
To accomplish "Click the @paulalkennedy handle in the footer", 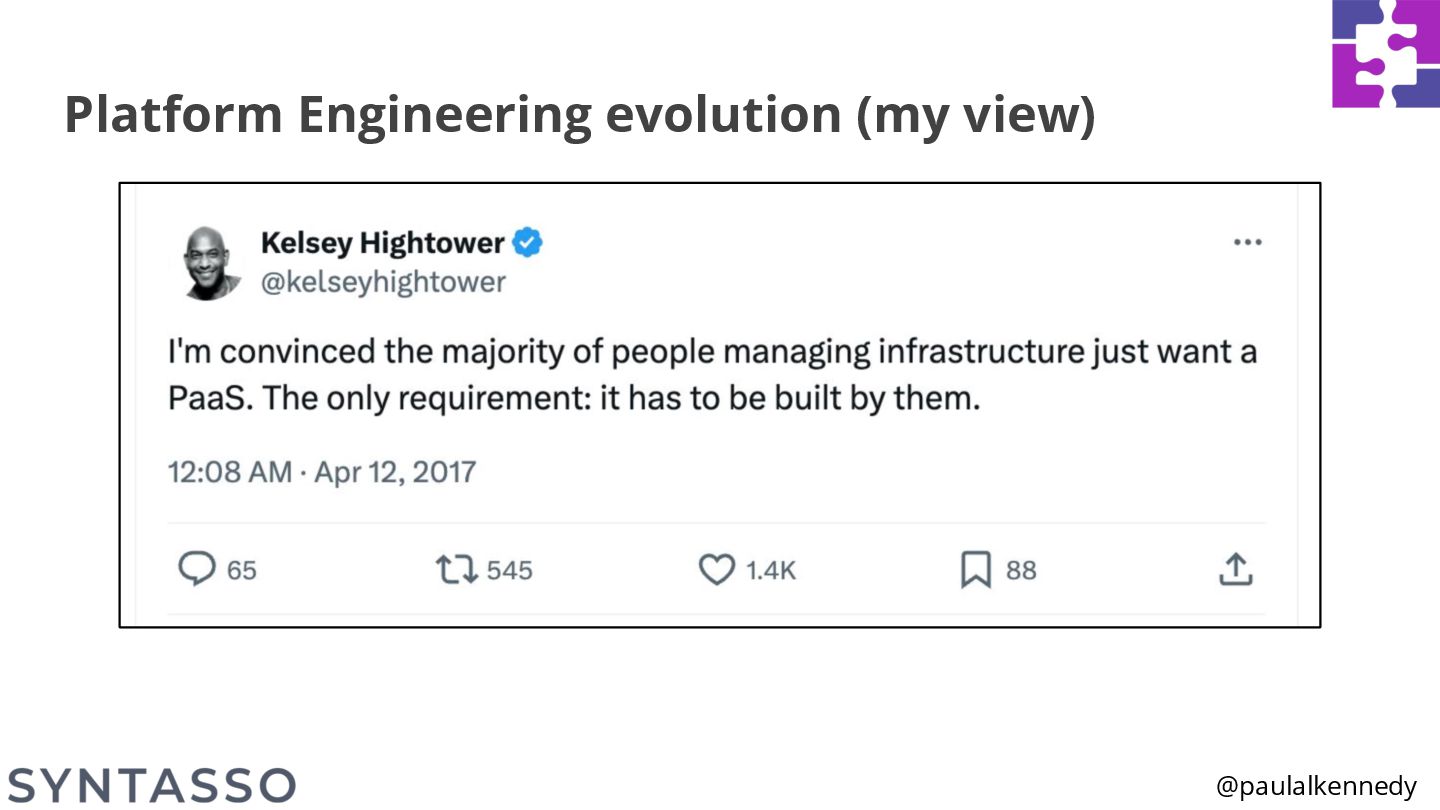I will [x=1316, y=786].
